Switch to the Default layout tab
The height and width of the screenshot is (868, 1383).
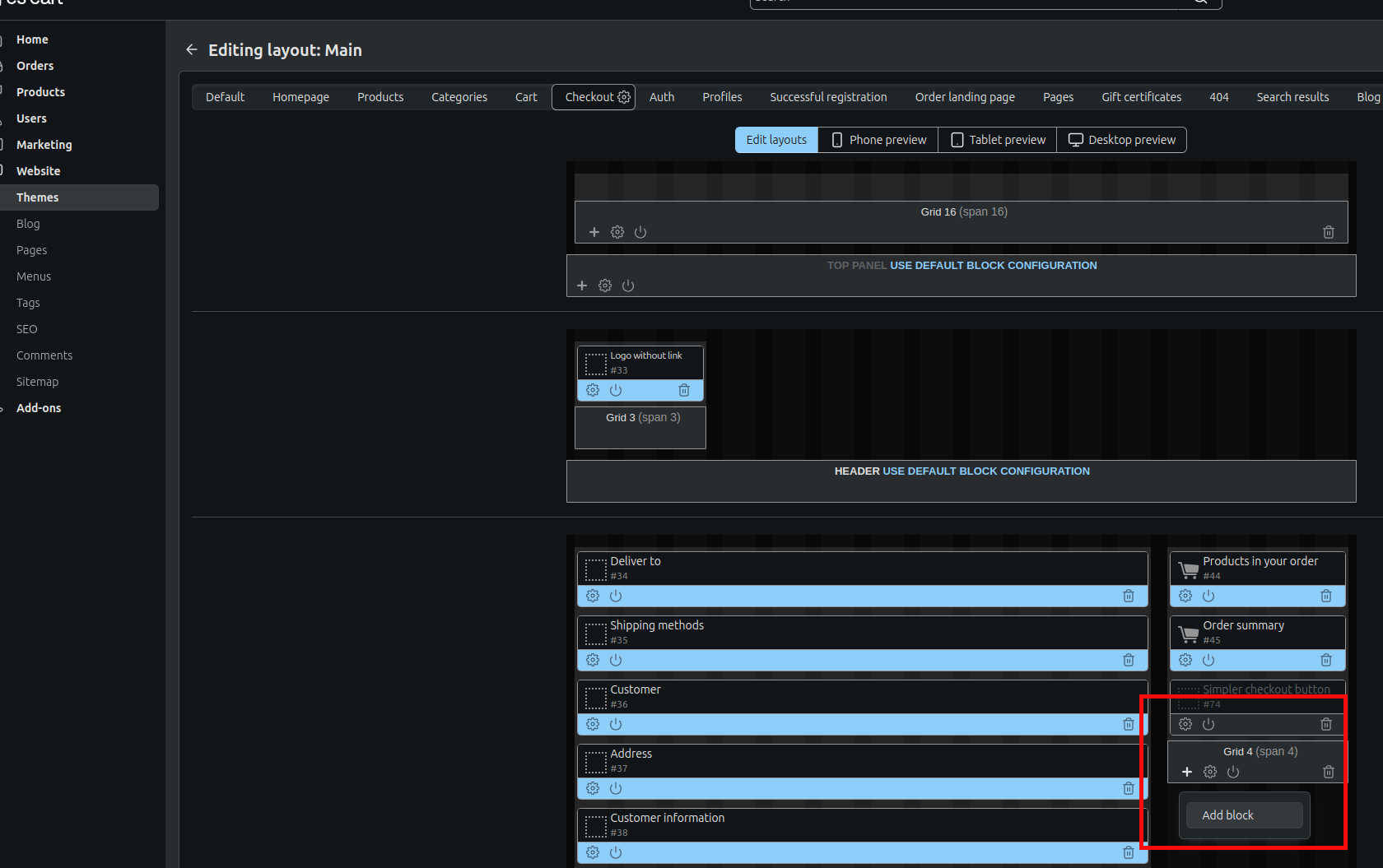coord(225,97)
